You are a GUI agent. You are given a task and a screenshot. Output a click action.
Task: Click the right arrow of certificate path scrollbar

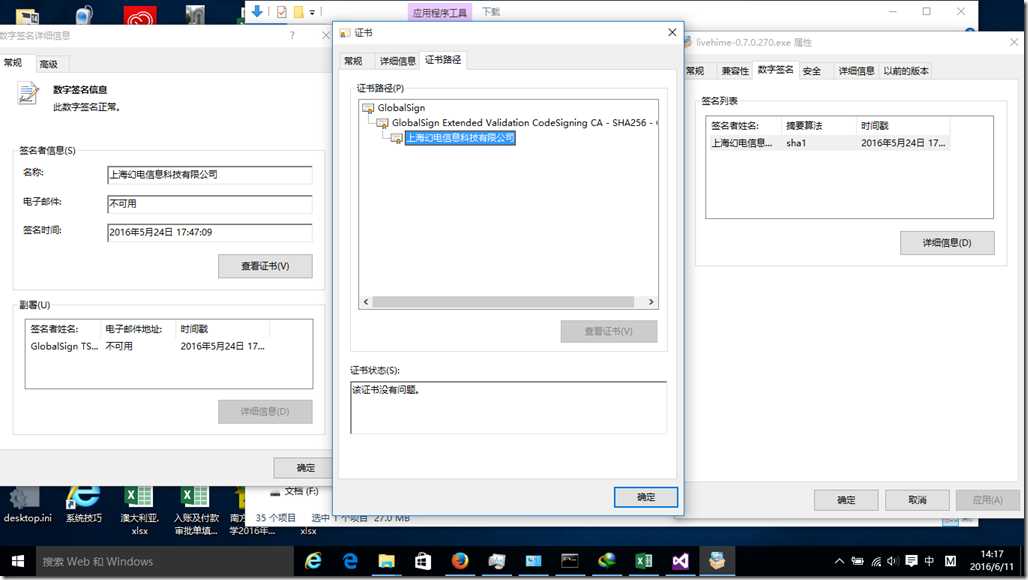[x=650, y=302]
